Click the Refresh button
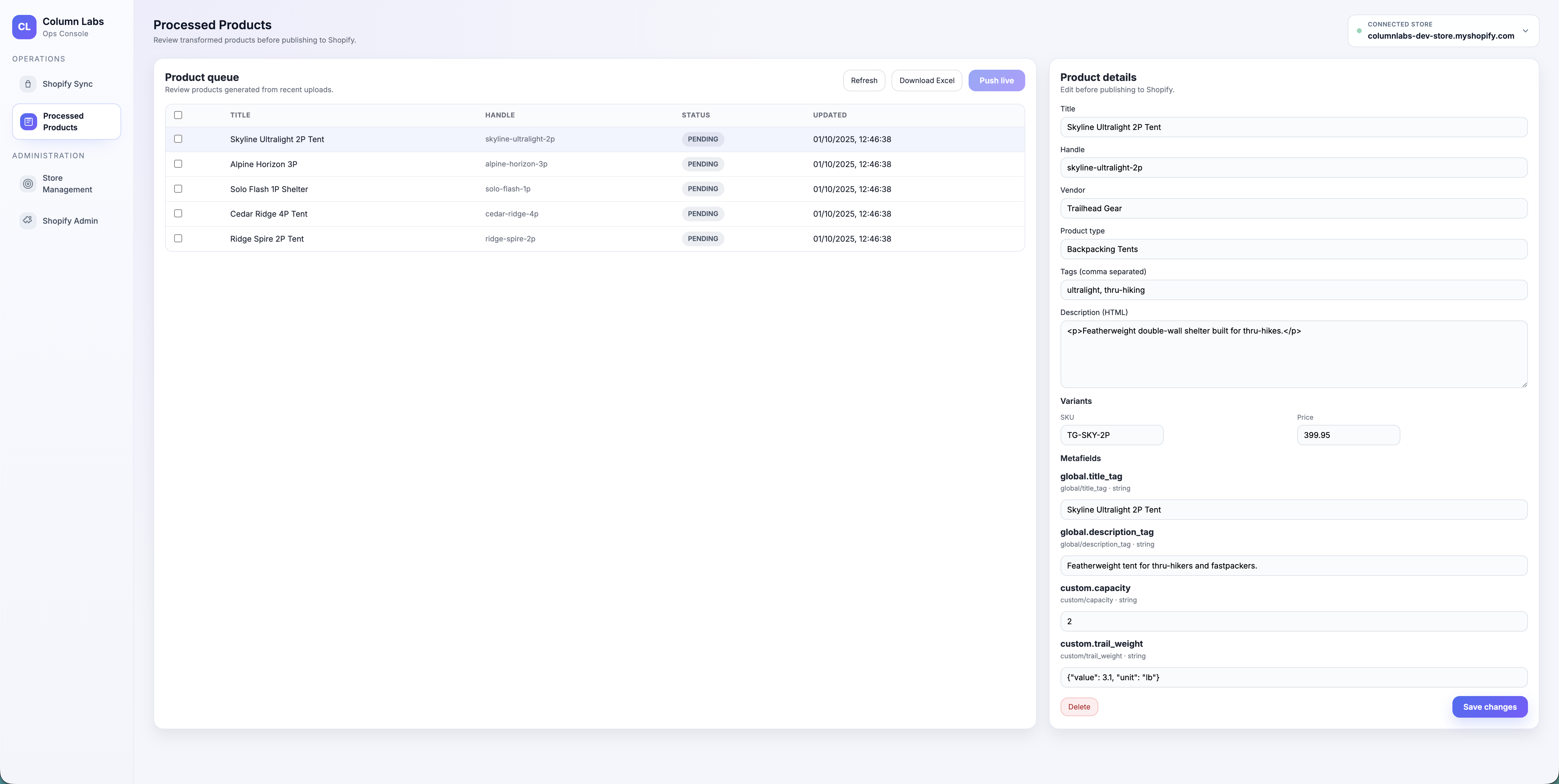 pos(864,80)
